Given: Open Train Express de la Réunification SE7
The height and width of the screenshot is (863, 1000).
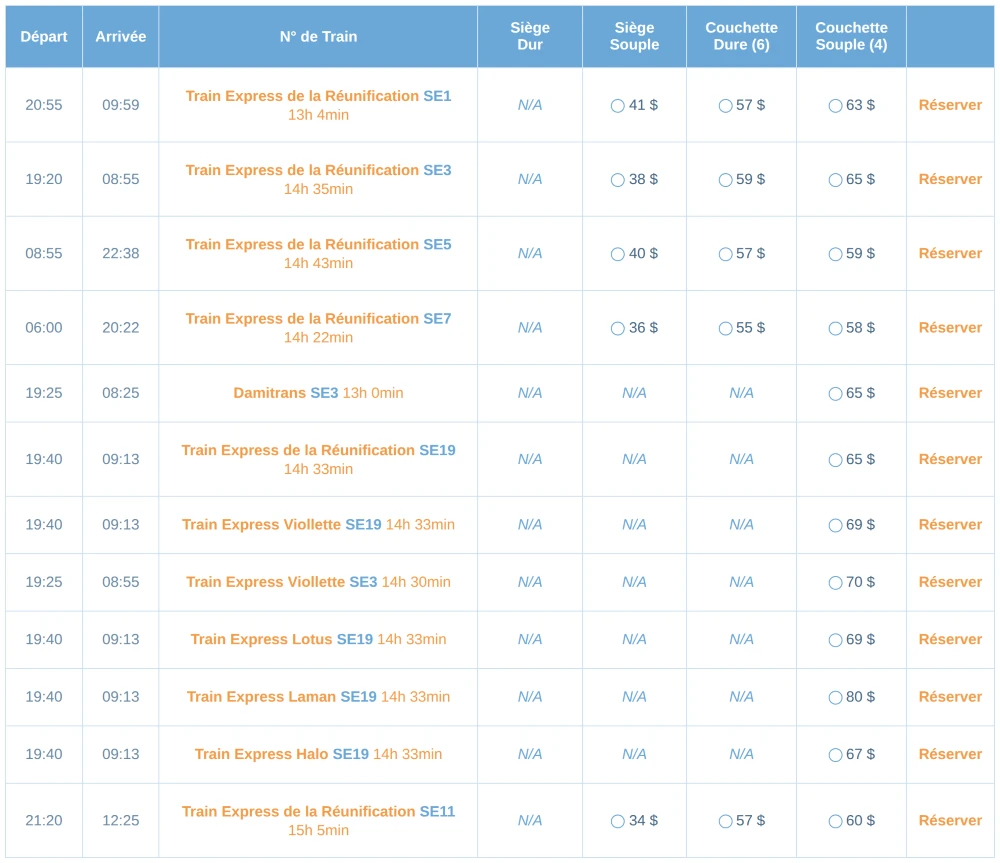Looking at the screenshot, I should [318, 318].
